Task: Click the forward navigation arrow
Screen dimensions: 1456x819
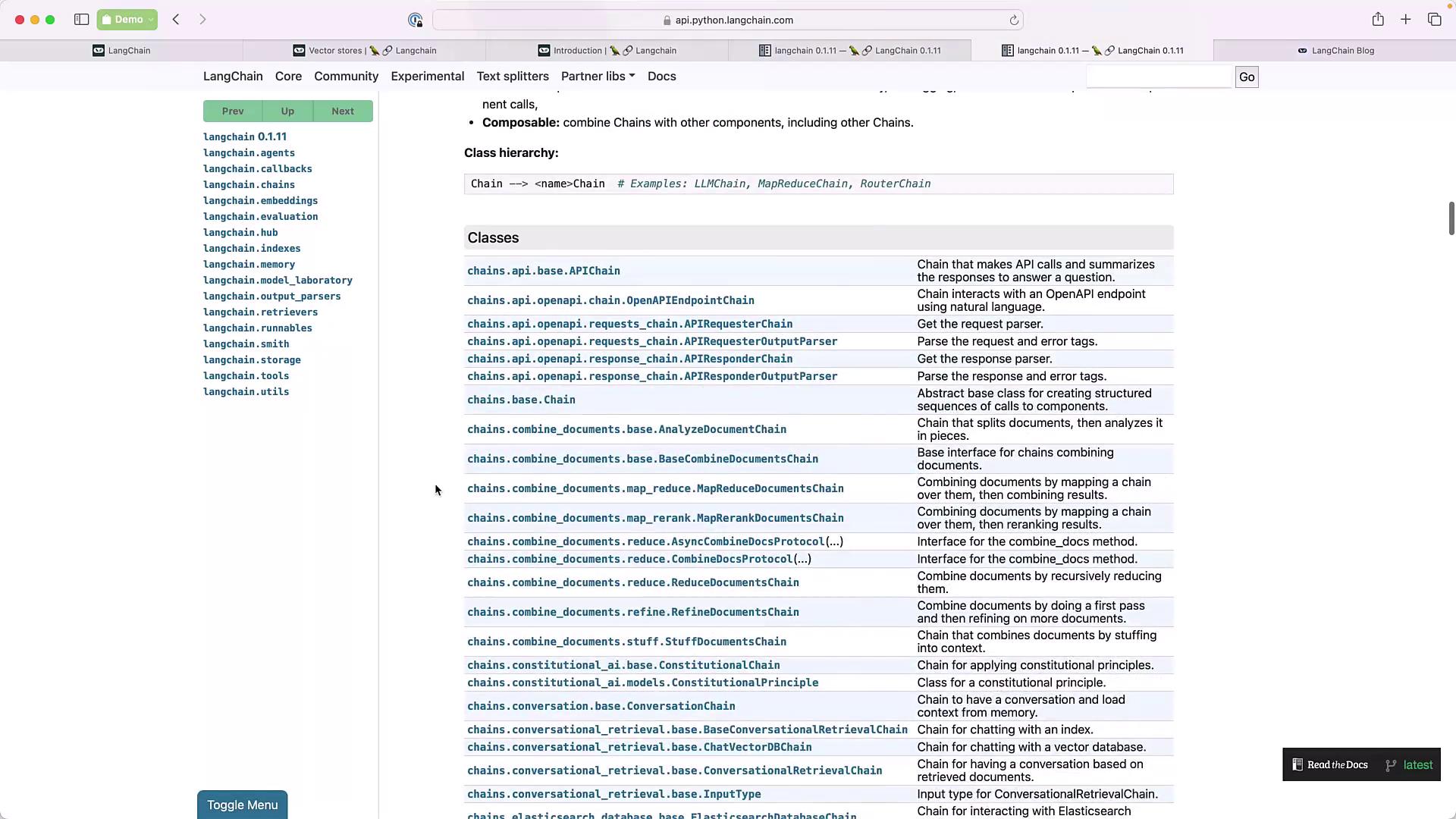Action: pyautogui.click(x=202, y=20)
